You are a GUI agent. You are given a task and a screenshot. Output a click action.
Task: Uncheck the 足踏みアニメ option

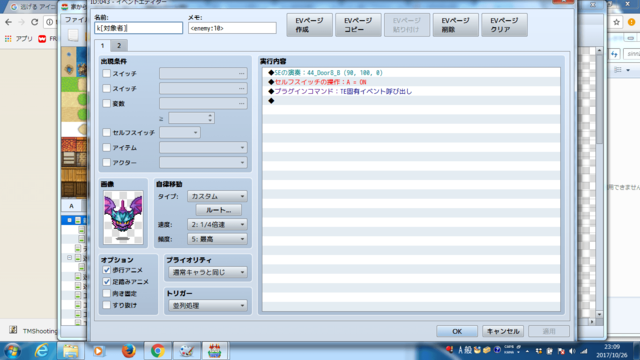click(x=107, y=282)
